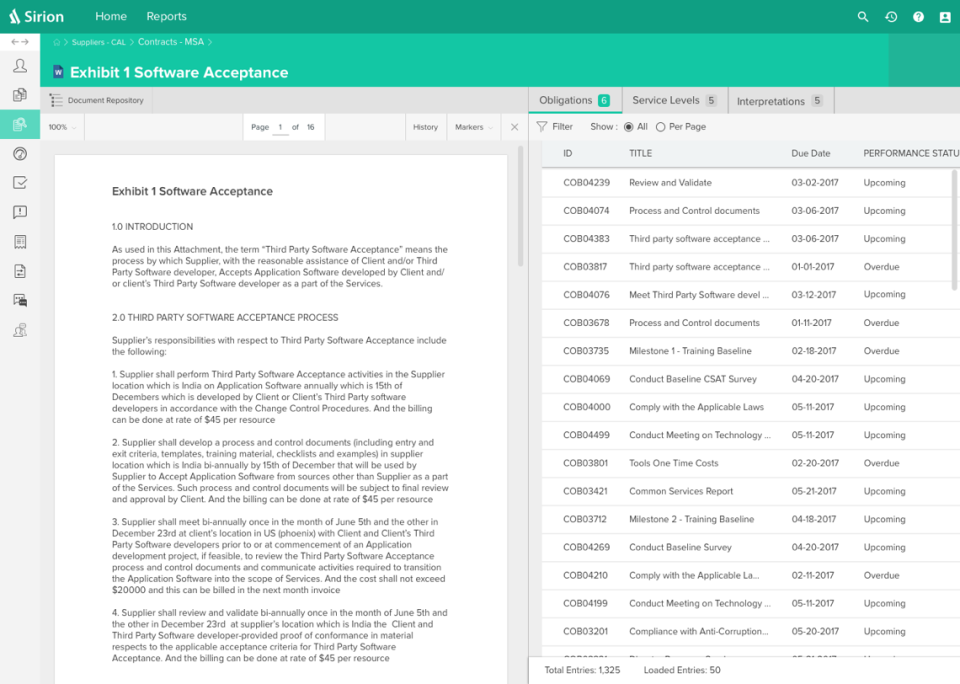Click the History button in document toolbar

pos(425,127)
